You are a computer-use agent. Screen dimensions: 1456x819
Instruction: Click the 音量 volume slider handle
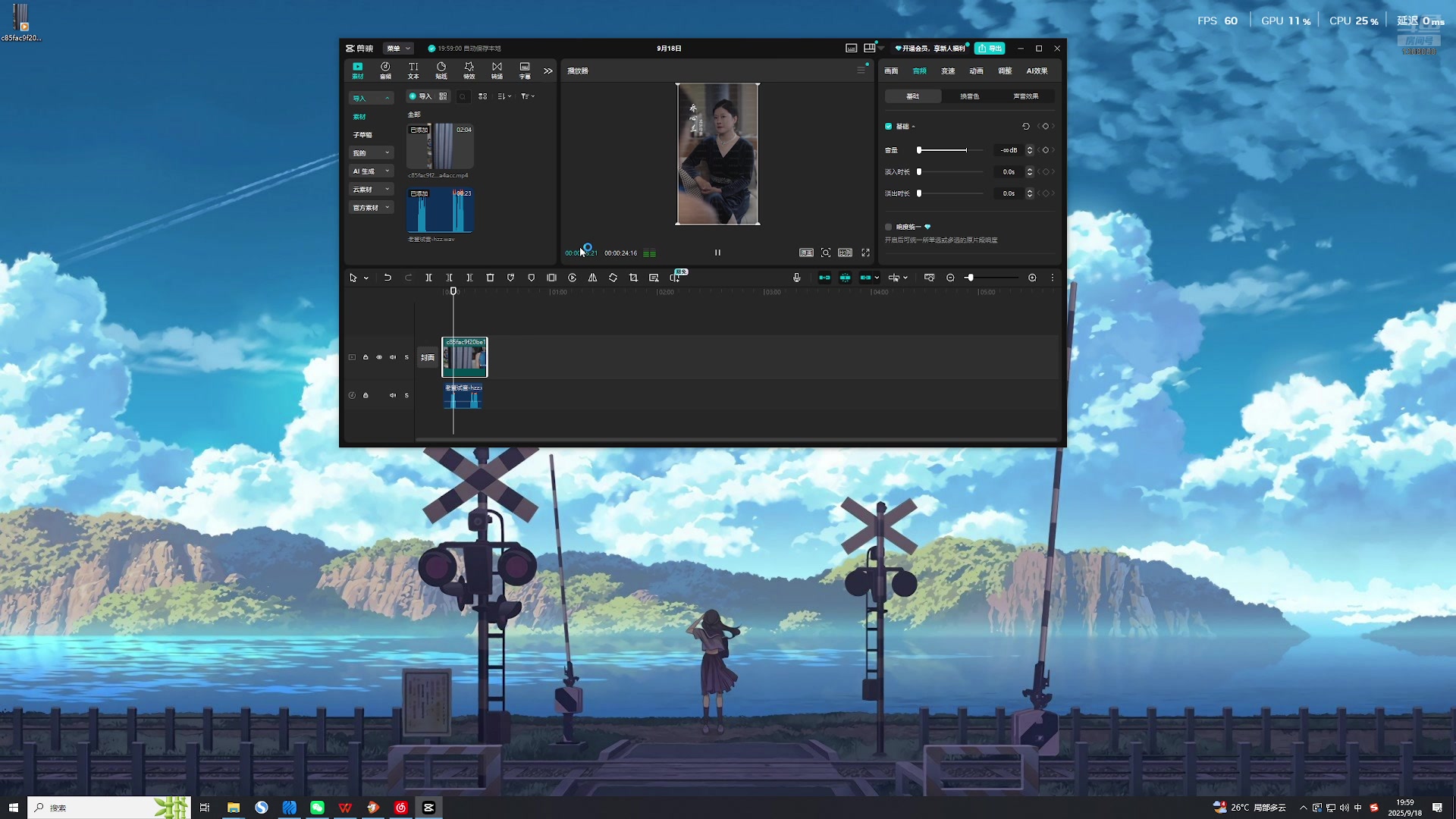point(919,150)
